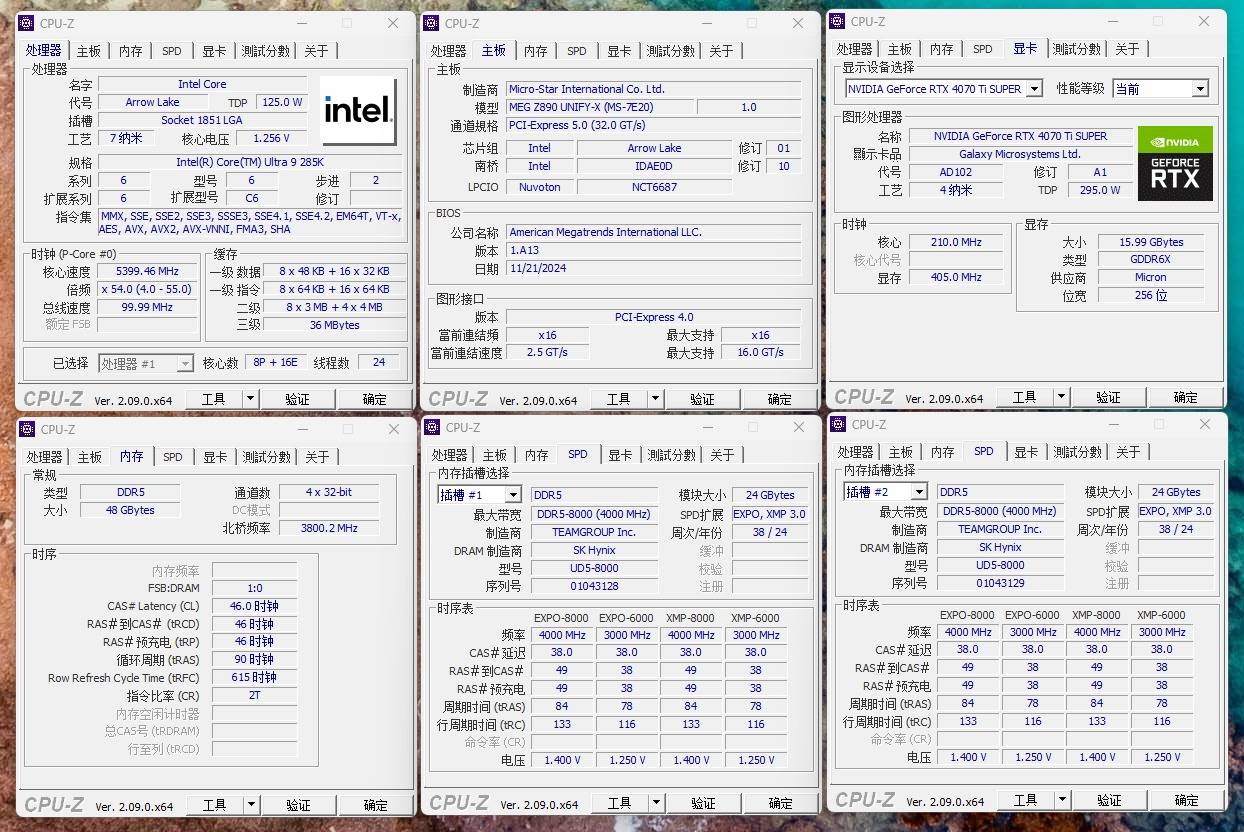Screen dimensions: 1244x832
Task: Switch to the 内存 tab in the Intel Core processor window
Action: pos(130,51)
